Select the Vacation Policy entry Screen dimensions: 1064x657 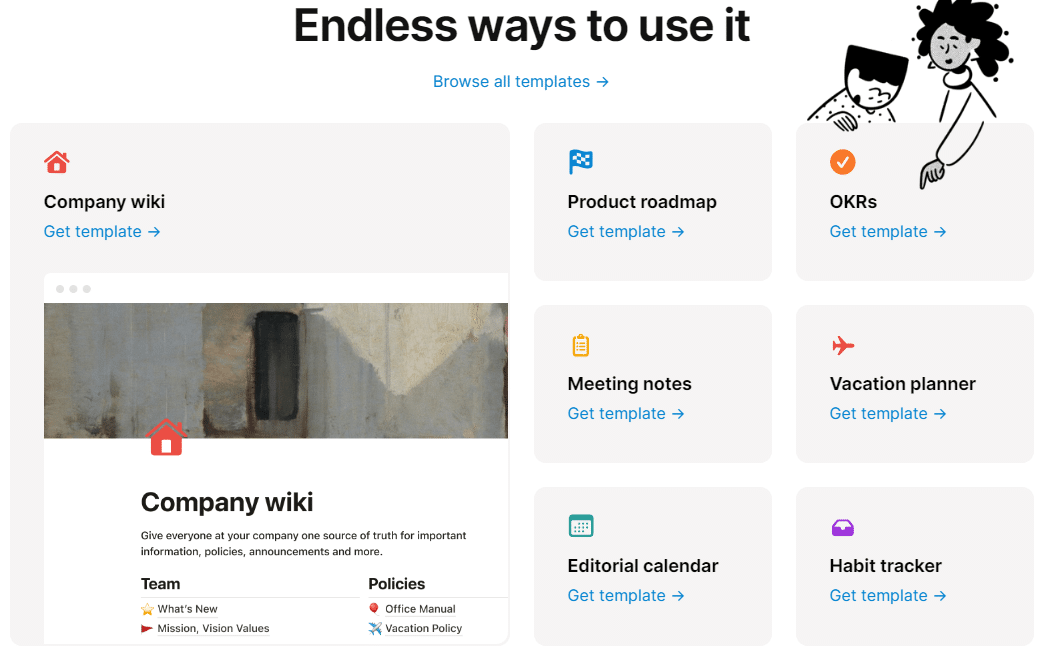[x=423, y=629]
